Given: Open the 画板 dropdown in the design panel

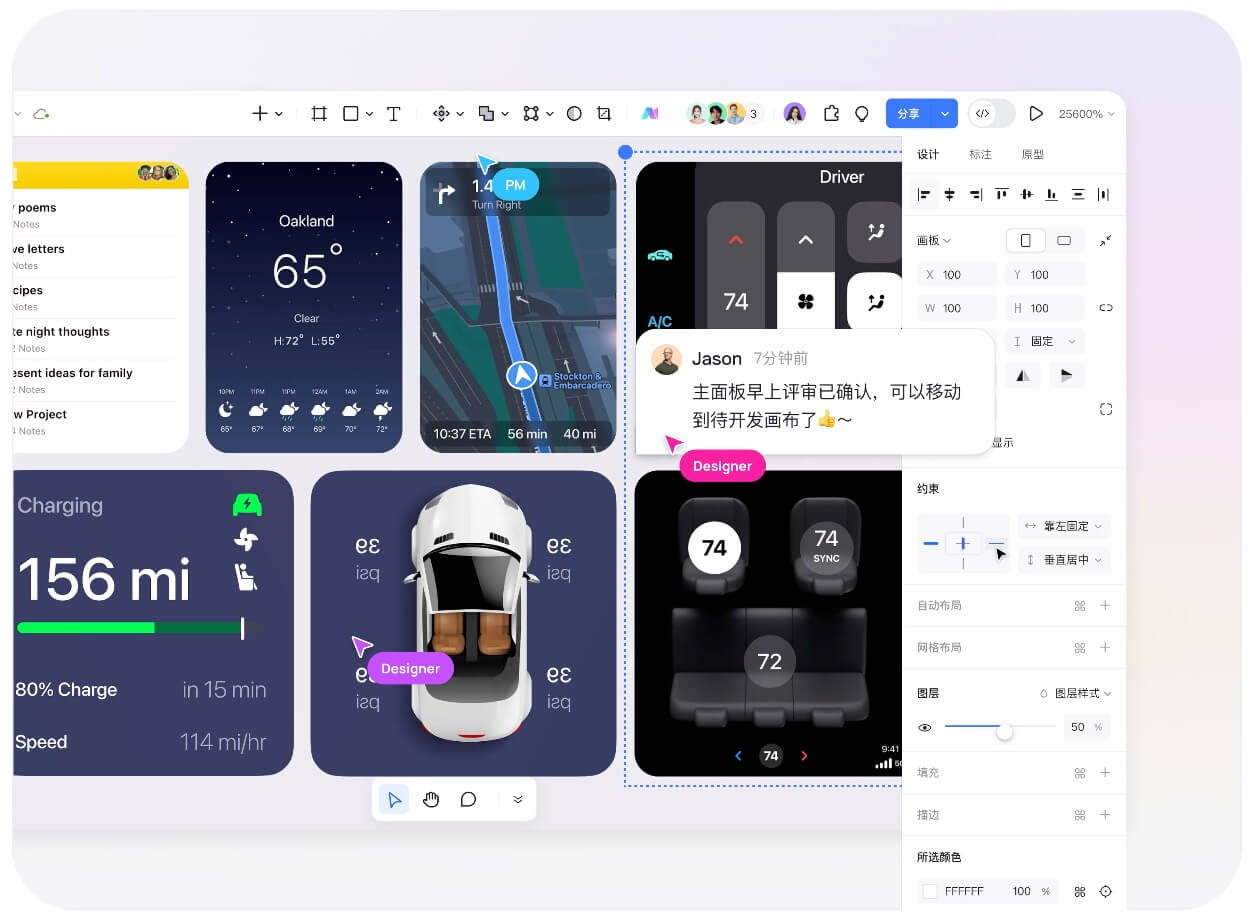Looking at the screenshot, I should [930, 240].
